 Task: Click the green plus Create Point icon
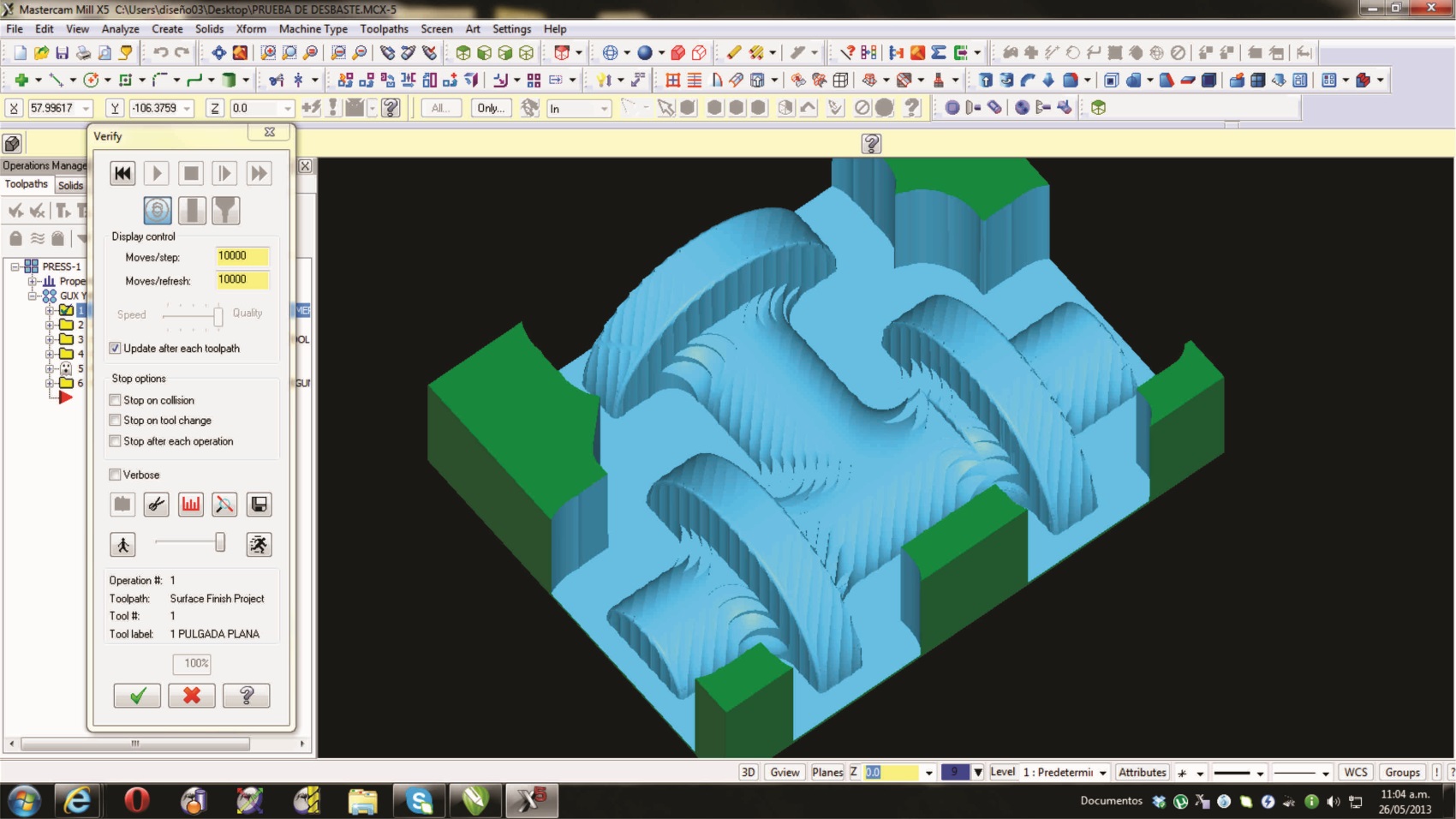tap(21, 81)
